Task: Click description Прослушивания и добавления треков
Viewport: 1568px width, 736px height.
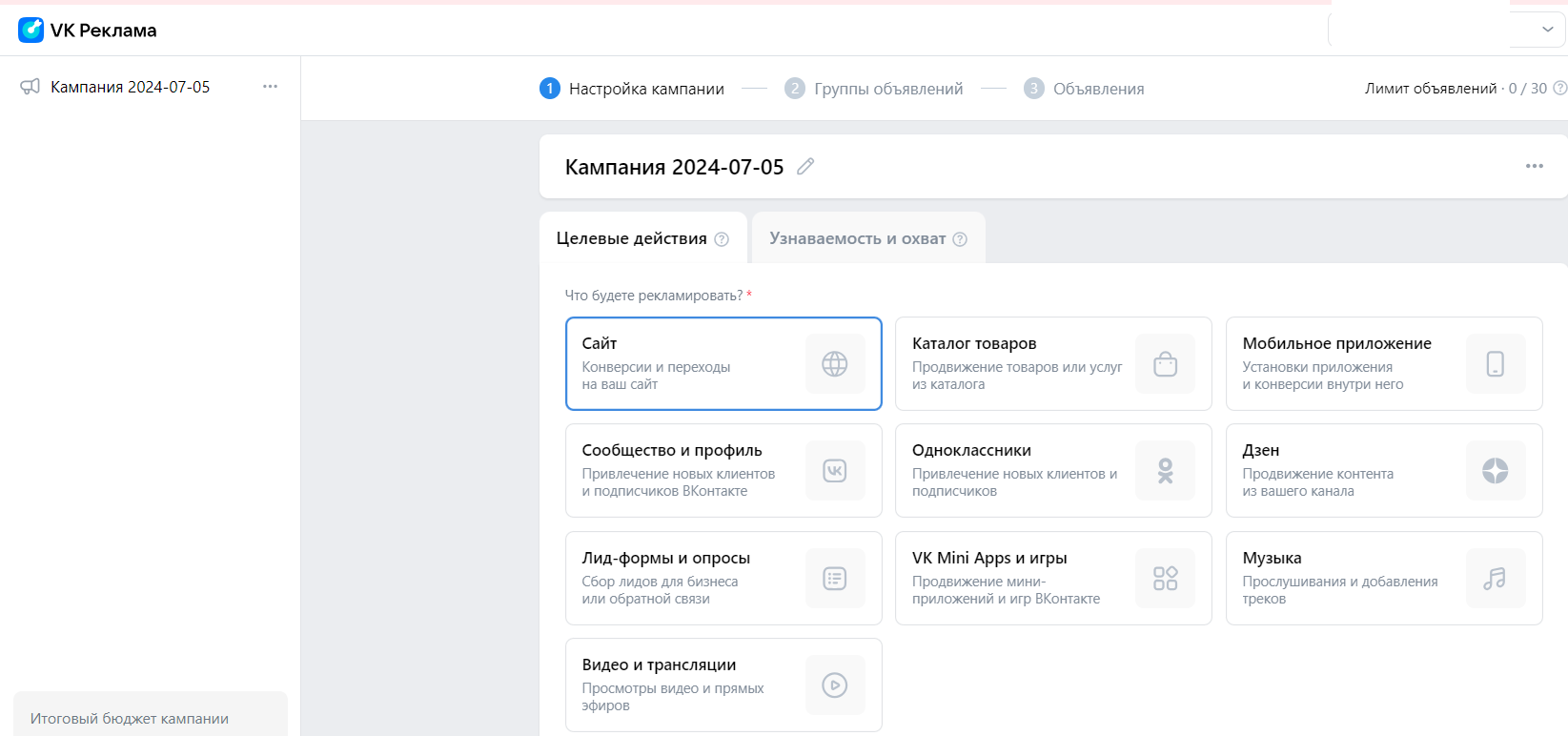Action: [x=1340, y=590]
